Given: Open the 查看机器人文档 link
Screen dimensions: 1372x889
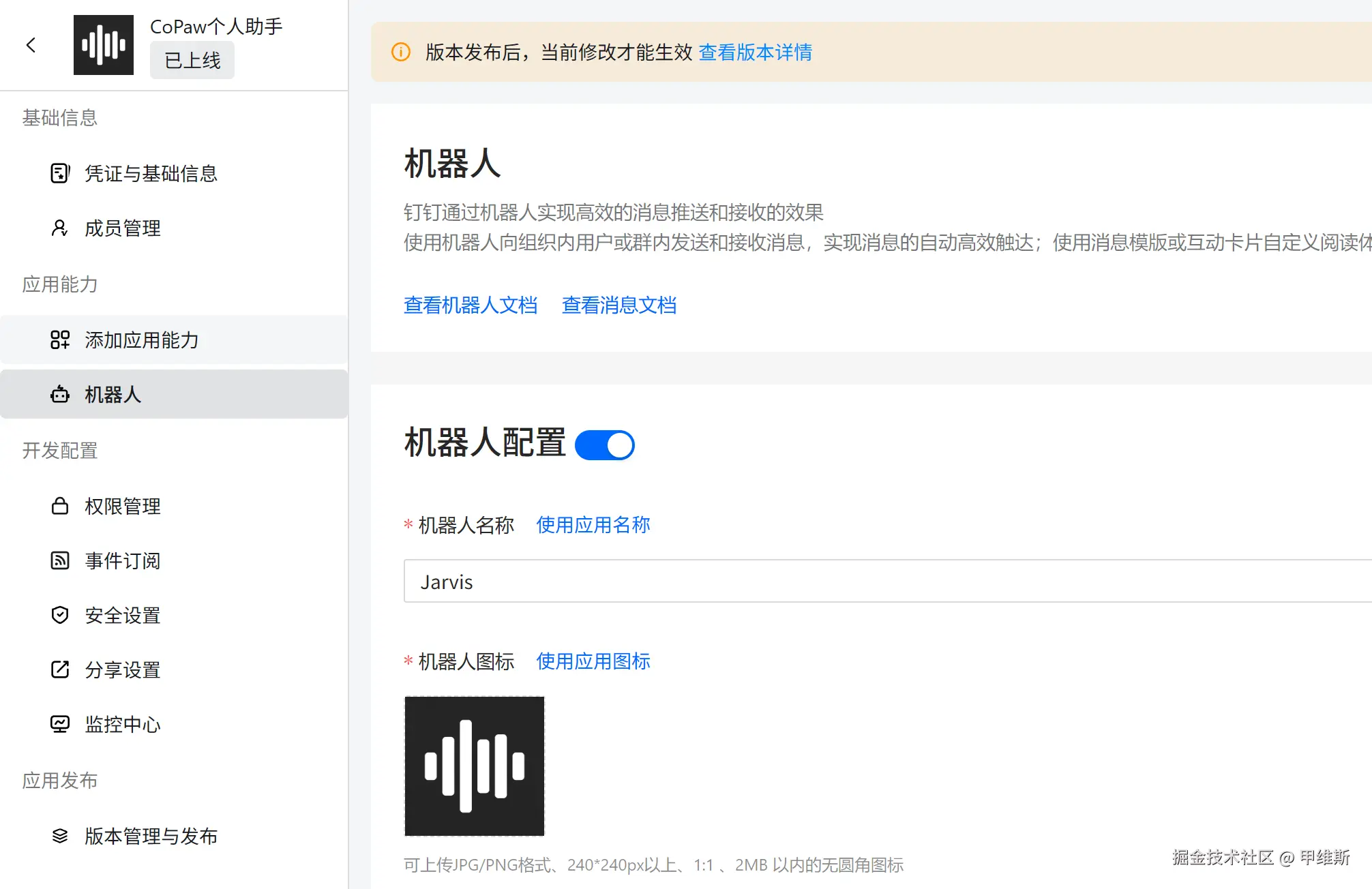Looking at the screenshot, I should 471,305.
